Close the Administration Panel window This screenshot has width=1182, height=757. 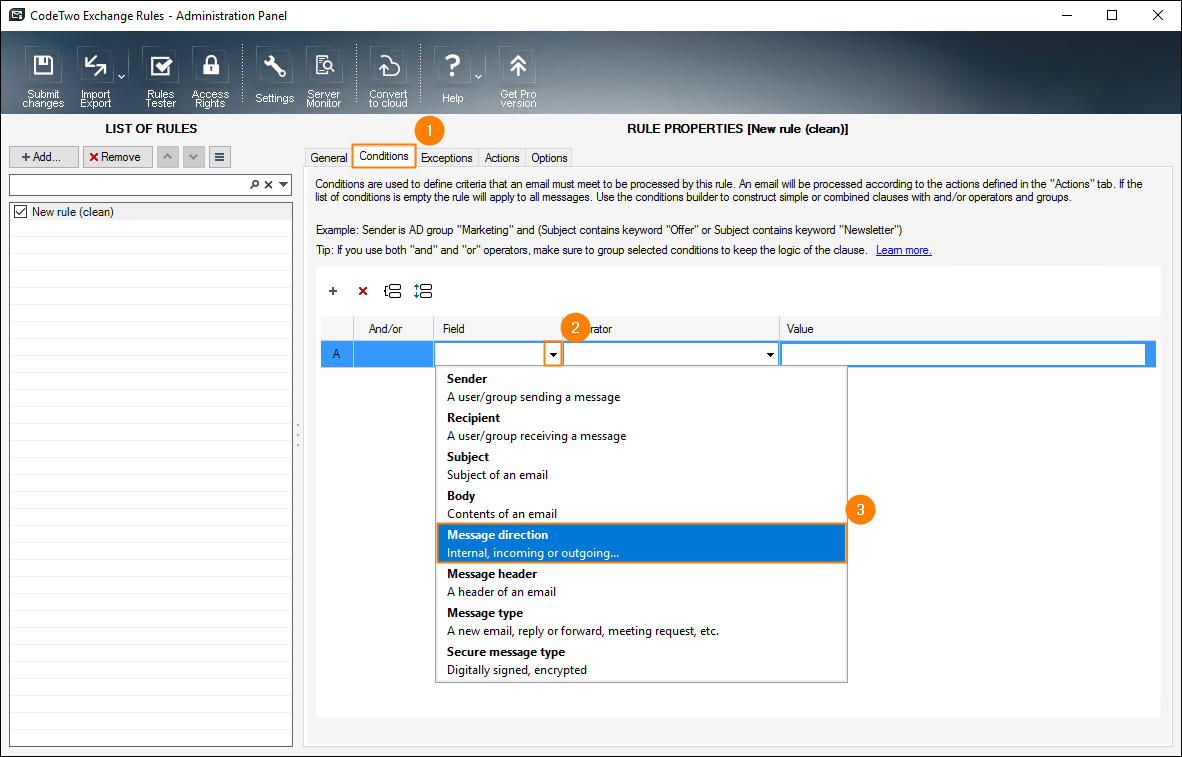(x=1158, y=15)
